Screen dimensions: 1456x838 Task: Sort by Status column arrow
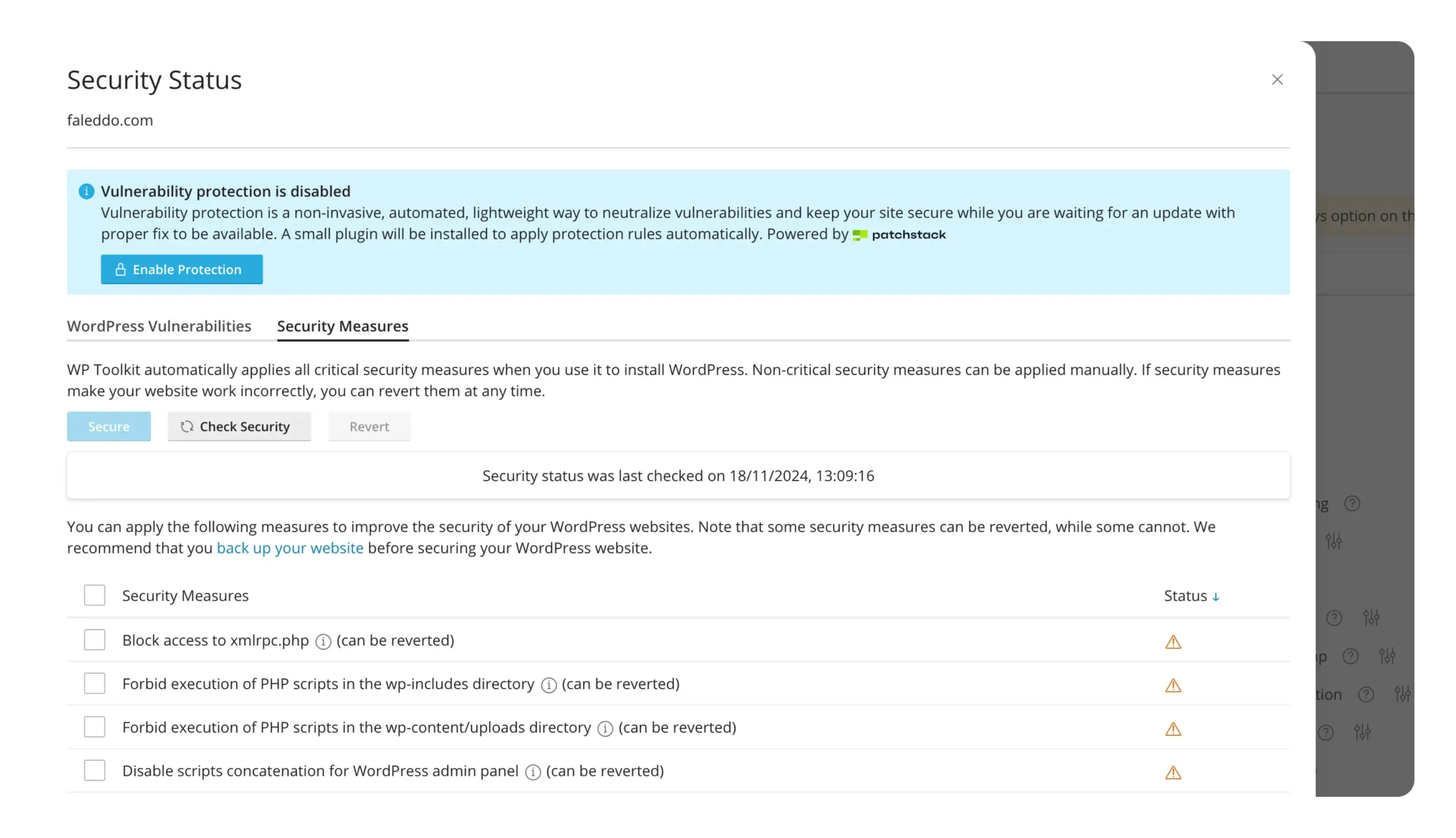(1215, 596)
